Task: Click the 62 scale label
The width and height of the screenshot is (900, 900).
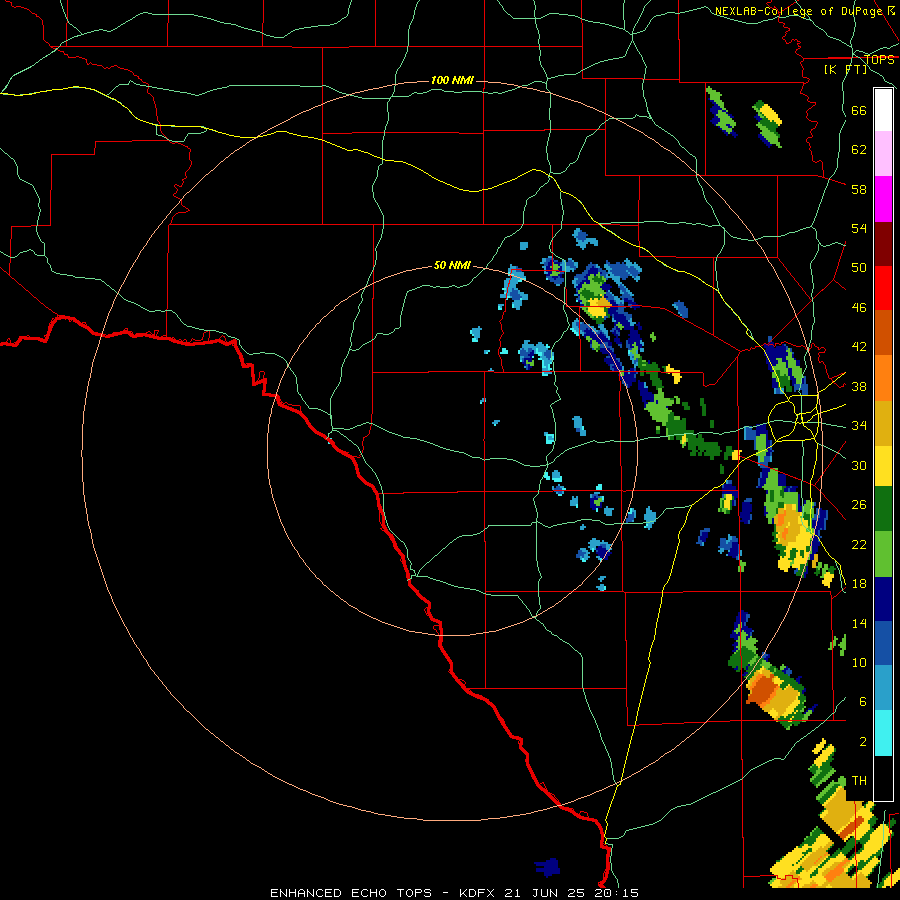Action: [x=859, y=150]
